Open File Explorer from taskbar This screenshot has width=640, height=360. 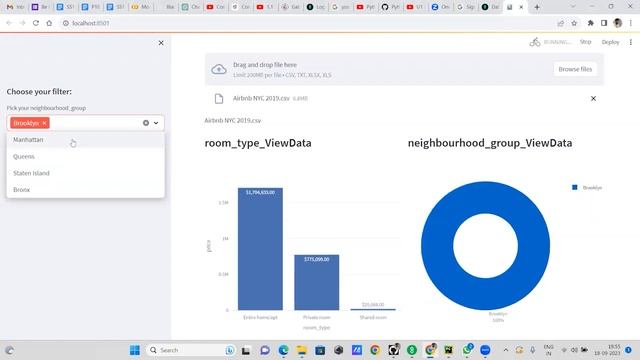pos(302,350)
